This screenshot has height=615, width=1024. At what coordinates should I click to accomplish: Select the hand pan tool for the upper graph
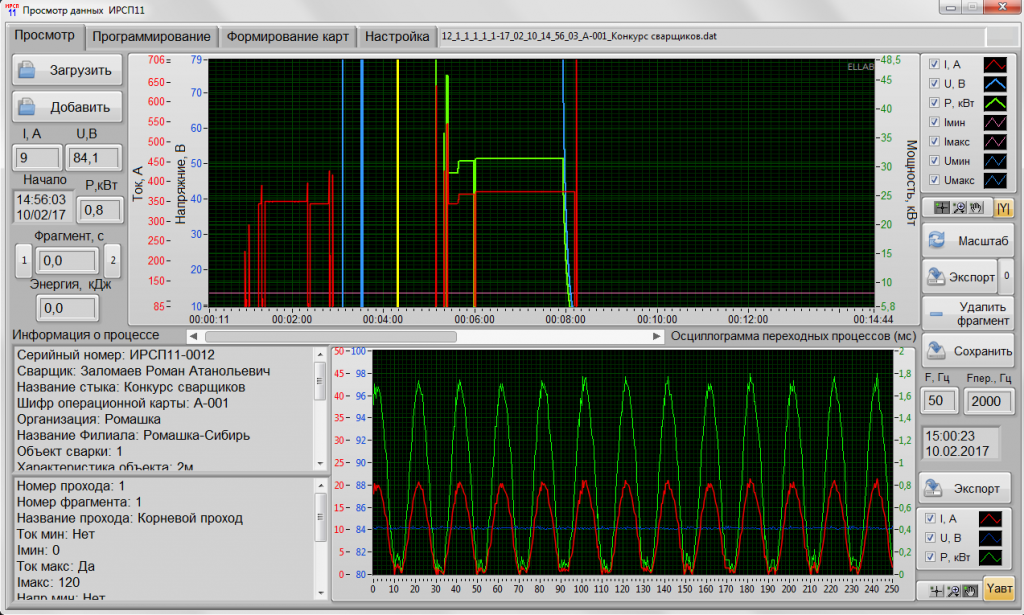[976, 208]
